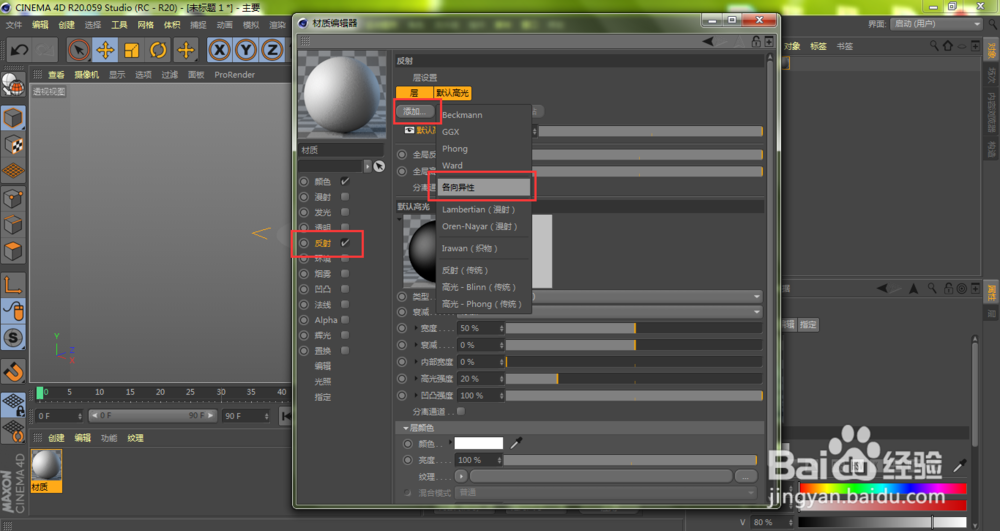Viewport: 1000px width, 531px height.
Task: Toggle the Viewport Solo S icon
Action: point(13,337)
